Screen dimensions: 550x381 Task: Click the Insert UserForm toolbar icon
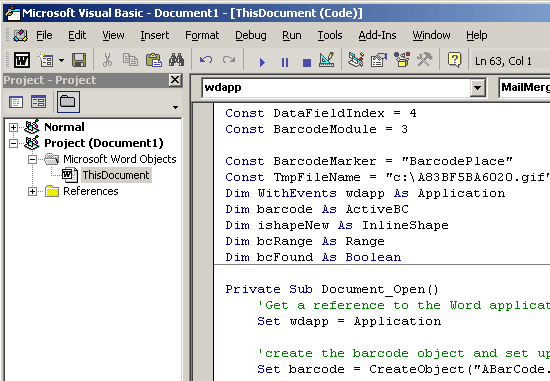[x=45, y=60]
